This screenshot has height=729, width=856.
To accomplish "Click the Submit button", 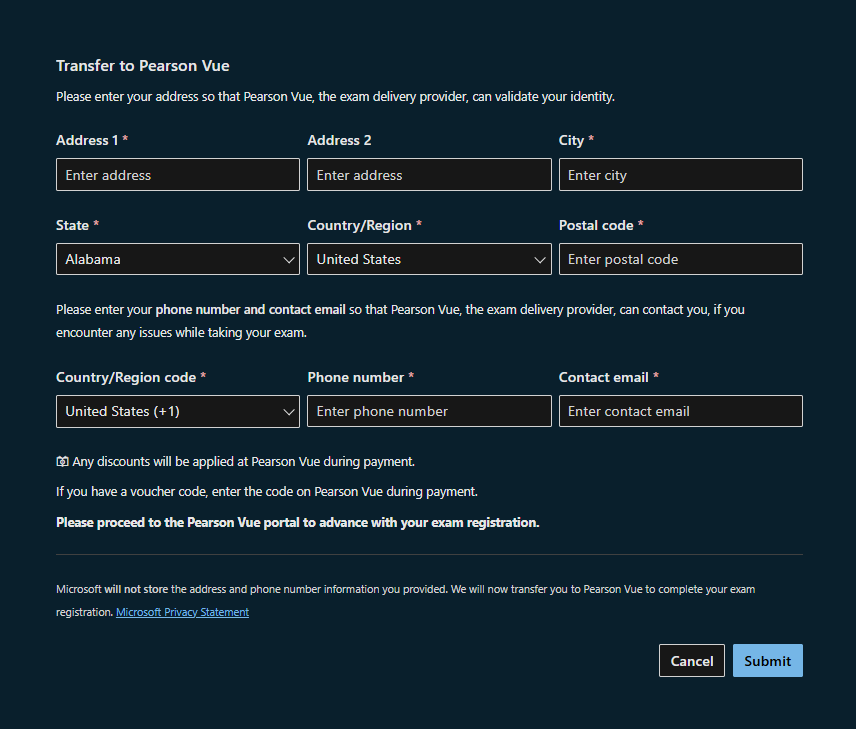I will click(767, 660).
